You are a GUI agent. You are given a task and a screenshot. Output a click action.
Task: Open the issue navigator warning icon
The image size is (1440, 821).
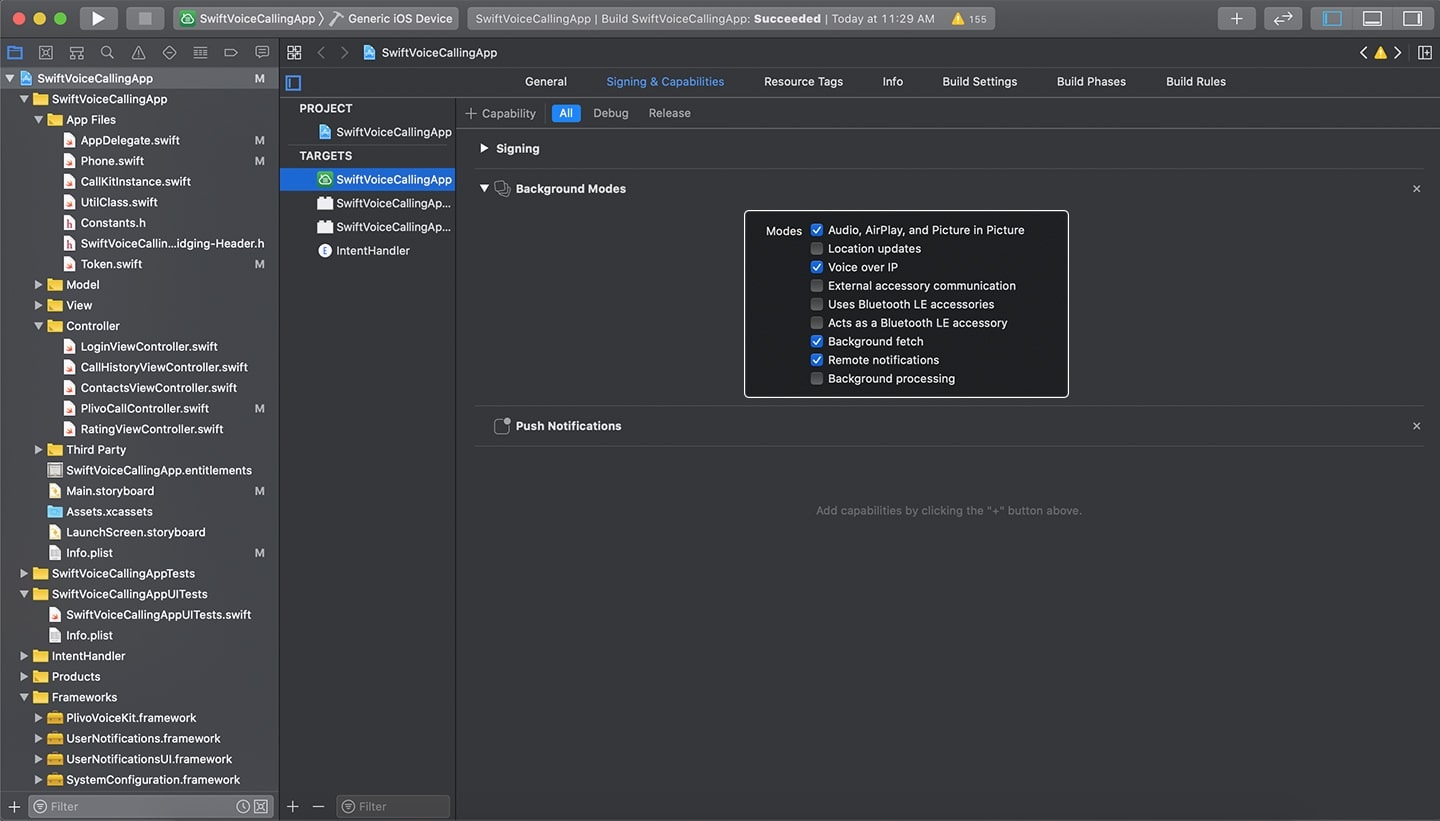138,53
